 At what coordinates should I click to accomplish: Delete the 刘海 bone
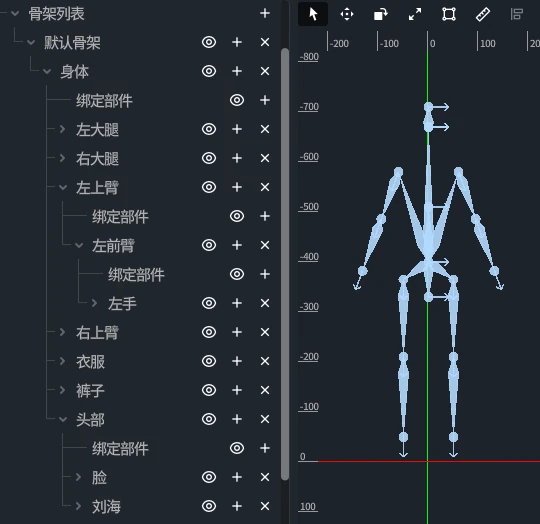click(x=264, y=506)
